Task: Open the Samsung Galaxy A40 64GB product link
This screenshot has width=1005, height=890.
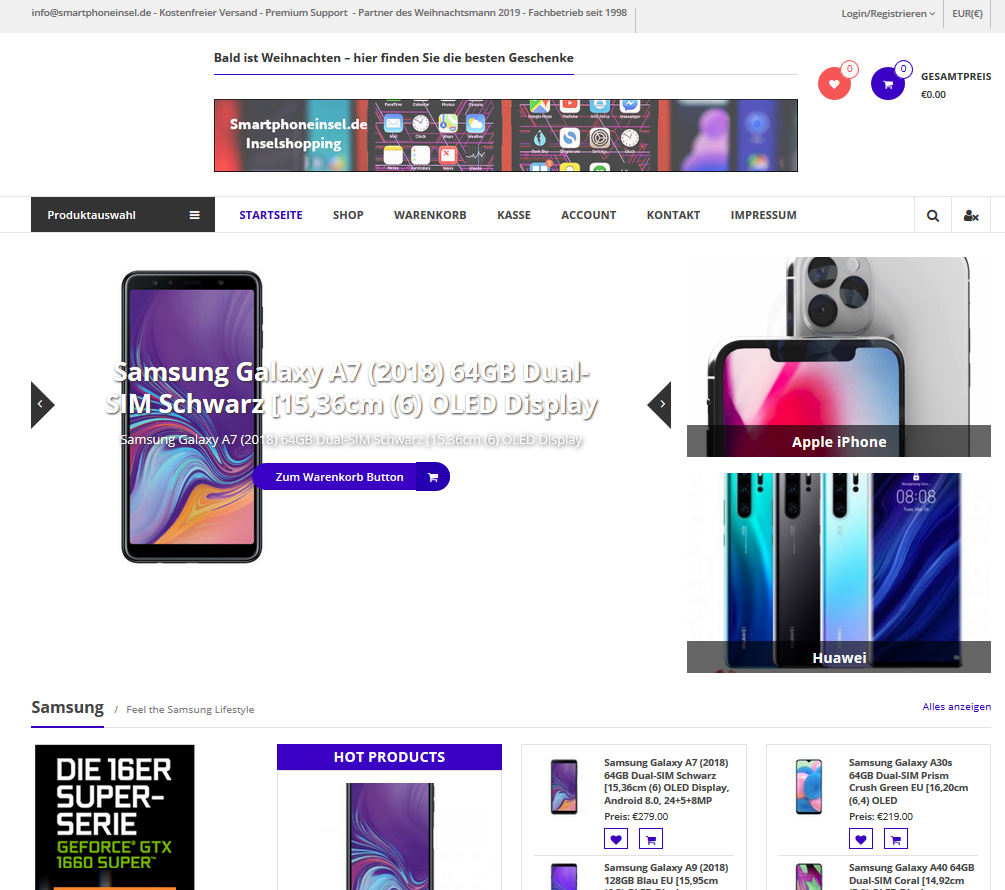Action: (911, 875)
